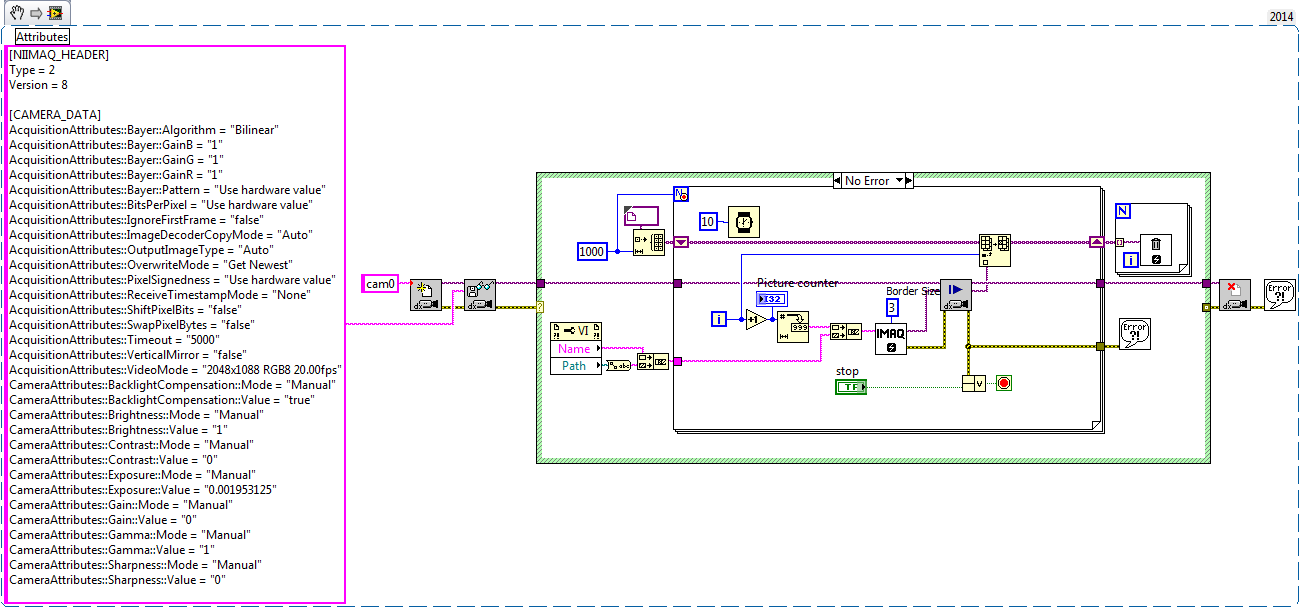This screenshot has width=1300, height=608.
Task: Click the Attributes label
Action: tap(42, 37)
